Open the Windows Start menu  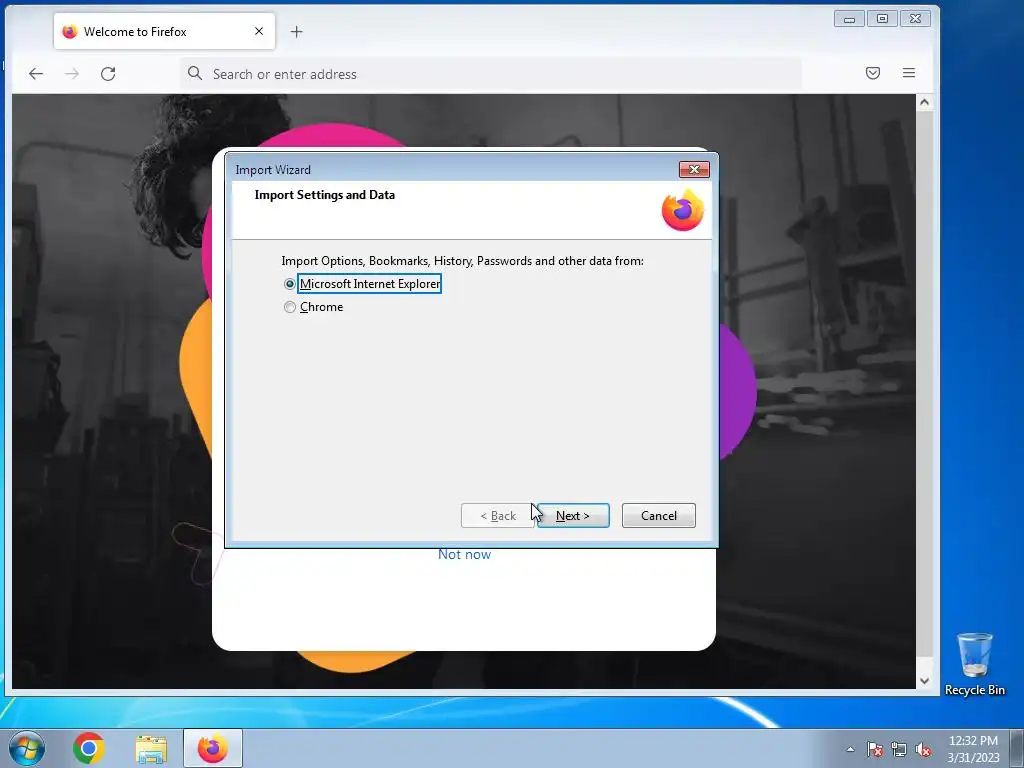tap(27, 748)
